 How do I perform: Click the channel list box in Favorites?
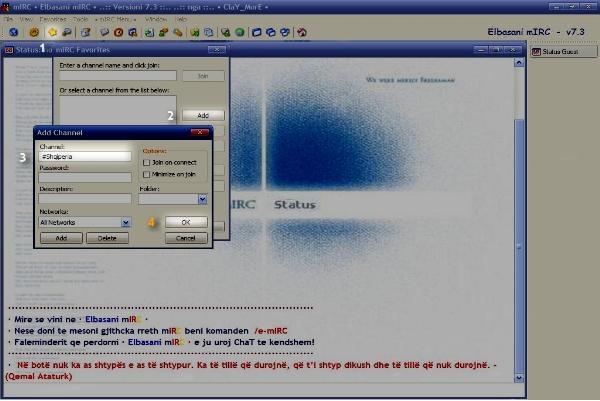tap(118, 110)
